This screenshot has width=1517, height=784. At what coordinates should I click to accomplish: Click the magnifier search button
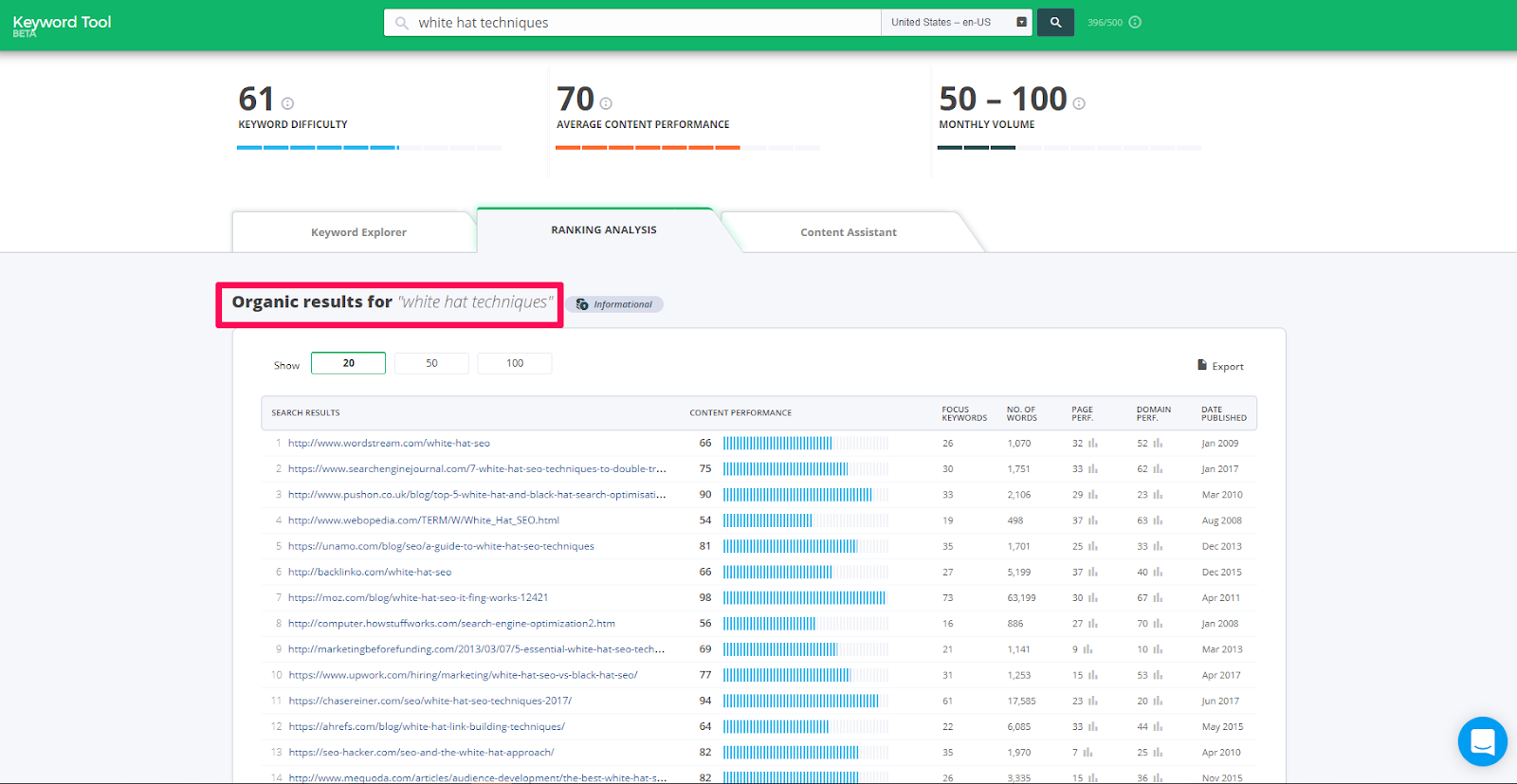click(1055, 23)
